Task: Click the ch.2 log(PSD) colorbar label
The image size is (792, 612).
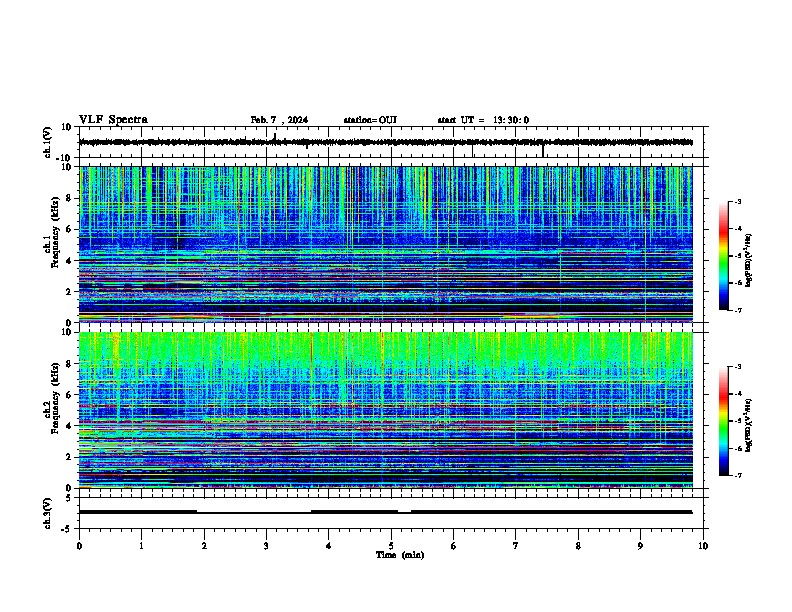Action: tap(749, 426)
